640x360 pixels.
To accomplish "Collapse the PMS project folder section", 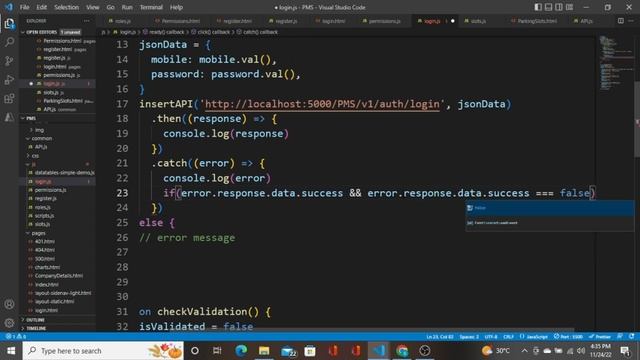I will [57, 118].
